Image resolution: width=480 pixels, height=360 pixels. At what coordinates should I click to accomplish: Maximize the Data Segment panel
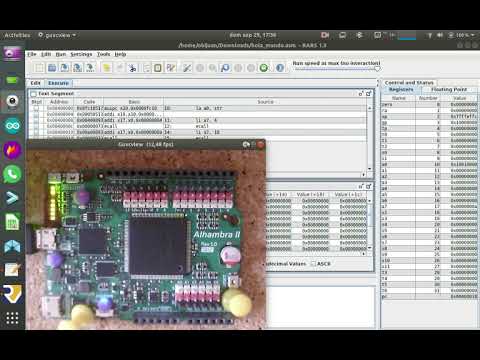click(369, 186)
